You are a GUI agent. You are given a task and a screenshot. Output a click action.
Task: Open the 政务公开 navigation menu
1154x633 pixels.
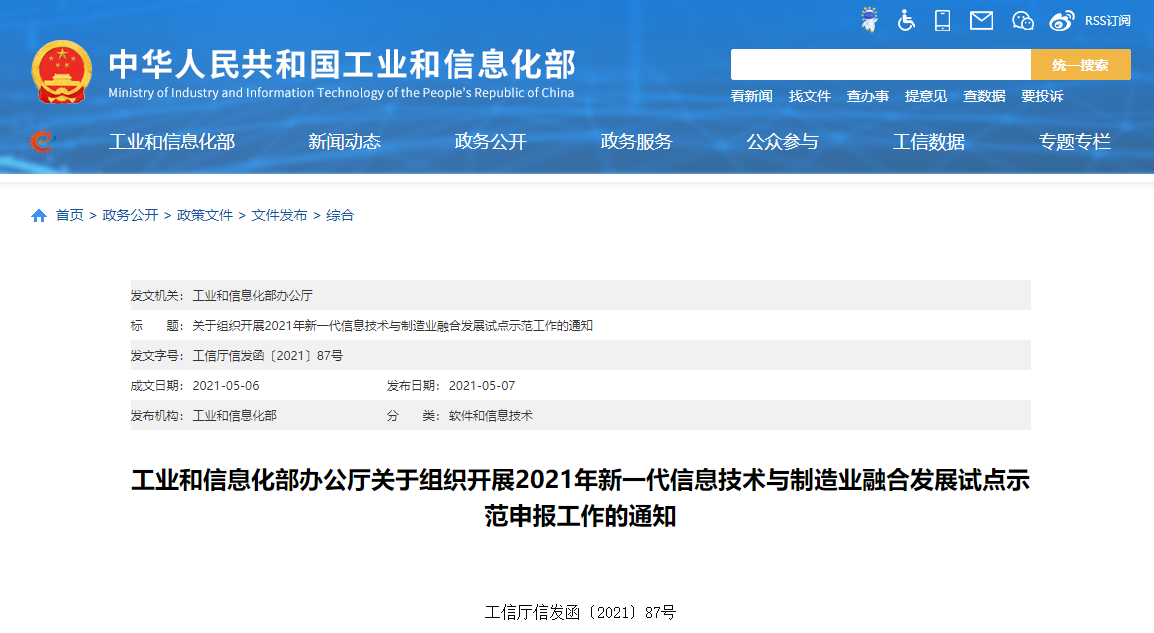pyautogui.click(x=490, y=142)
